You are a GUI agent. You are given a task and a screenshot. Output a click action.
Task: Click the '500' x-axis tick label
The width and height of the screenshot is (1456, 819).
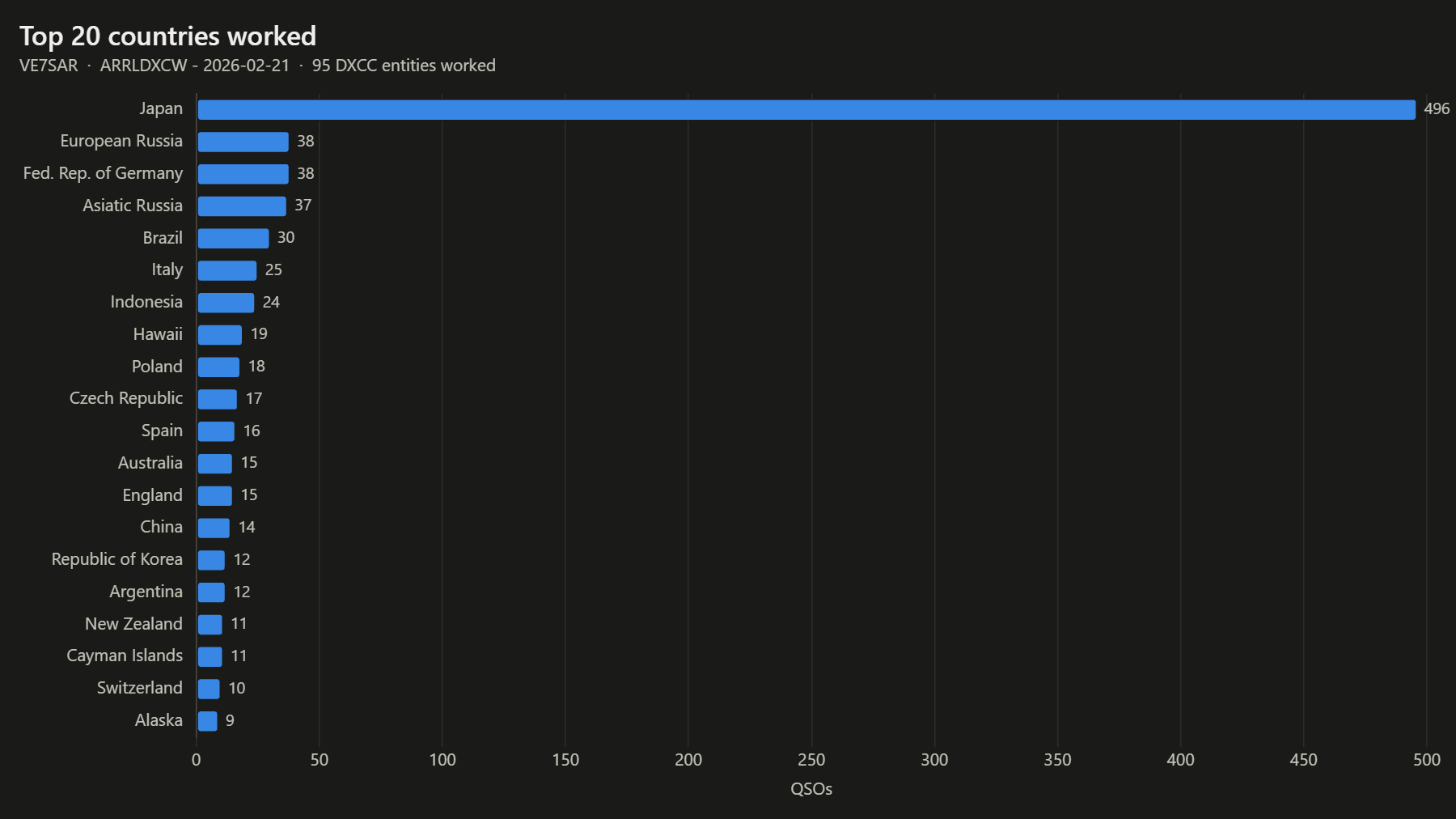pyautogui.click(x=1427, y=760)
